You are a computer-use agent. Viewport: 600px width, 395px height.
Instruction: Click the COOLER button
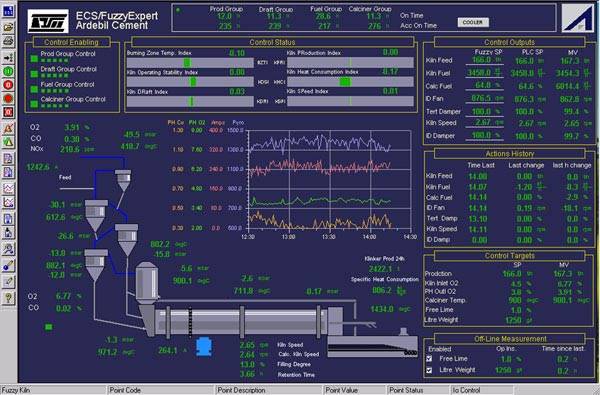(473, 23)
